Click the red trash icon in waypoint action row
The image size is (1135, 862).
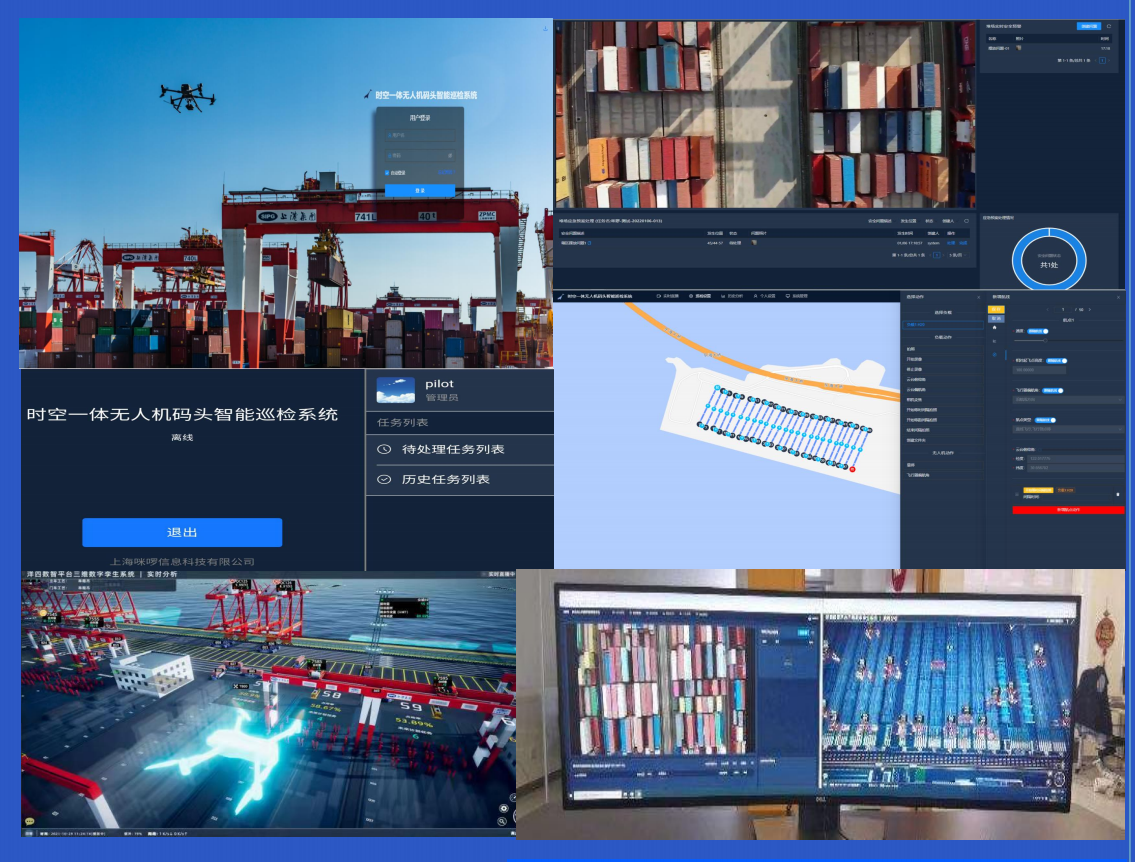[x=1117, y=494]
